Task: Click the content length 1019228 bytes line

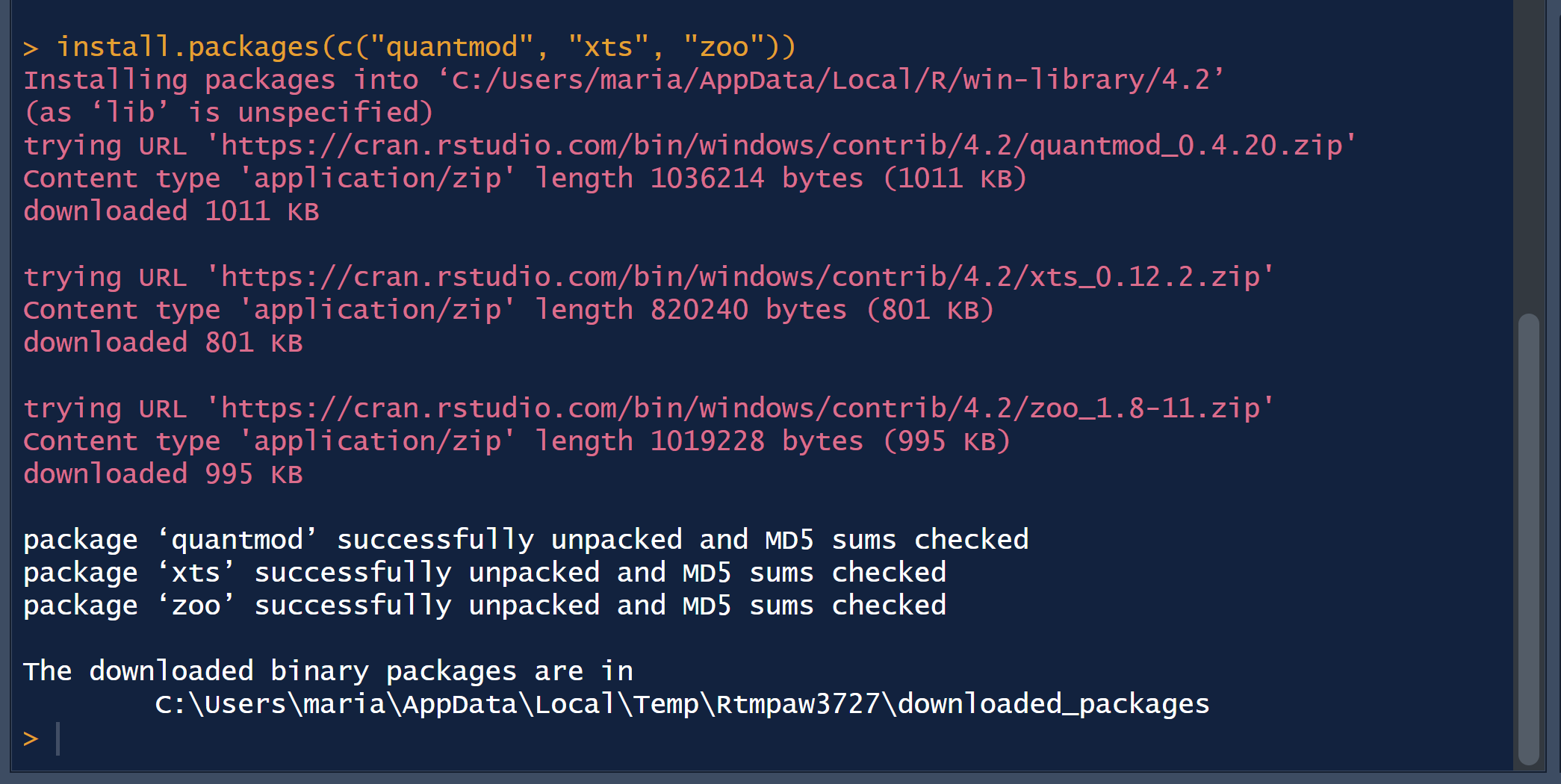Action: click(x=517, y=441)
